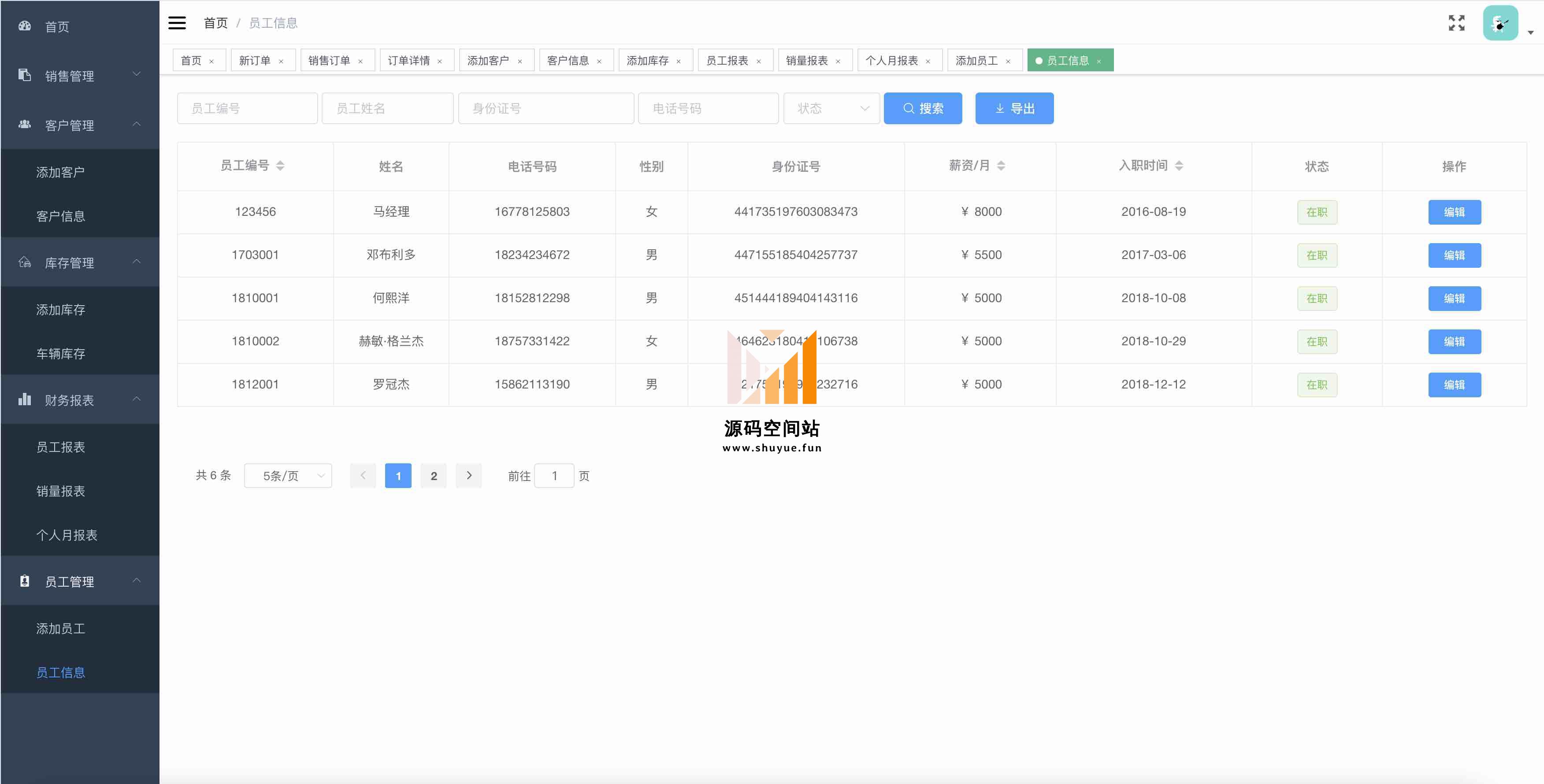Open 车辆库存 in the sidebar
The height and width of the screenshot is (784, 1544).
click(60, 353)
